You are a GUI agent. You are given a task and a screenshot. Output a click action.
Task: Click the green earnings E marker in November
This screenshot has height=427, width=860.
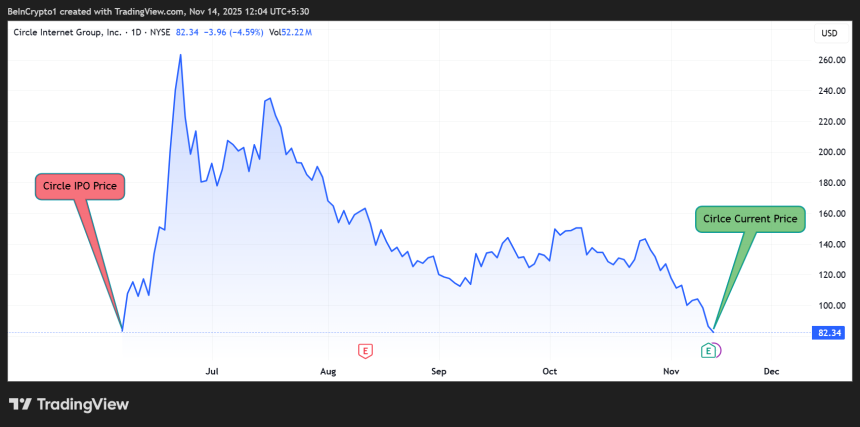click(708, 350)
